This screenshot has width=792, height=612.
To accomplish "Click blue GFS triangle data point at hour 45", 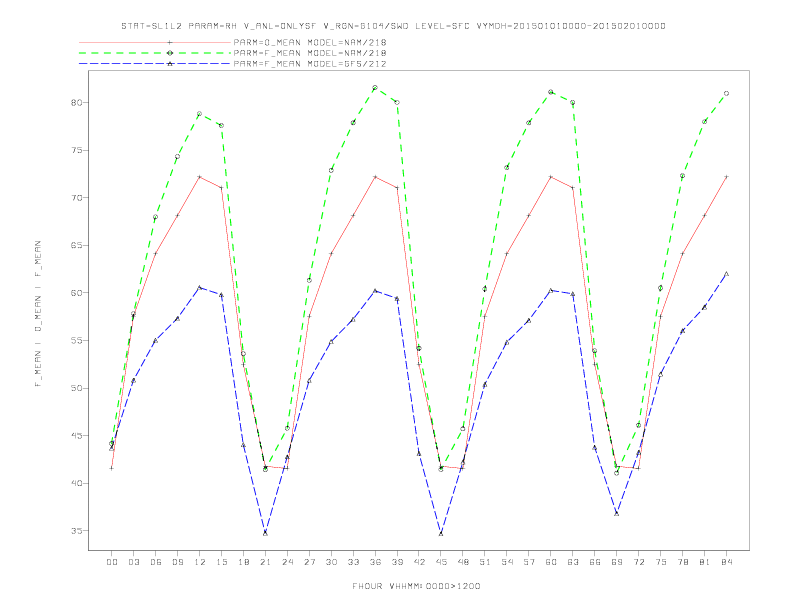I will pos(441,533).
